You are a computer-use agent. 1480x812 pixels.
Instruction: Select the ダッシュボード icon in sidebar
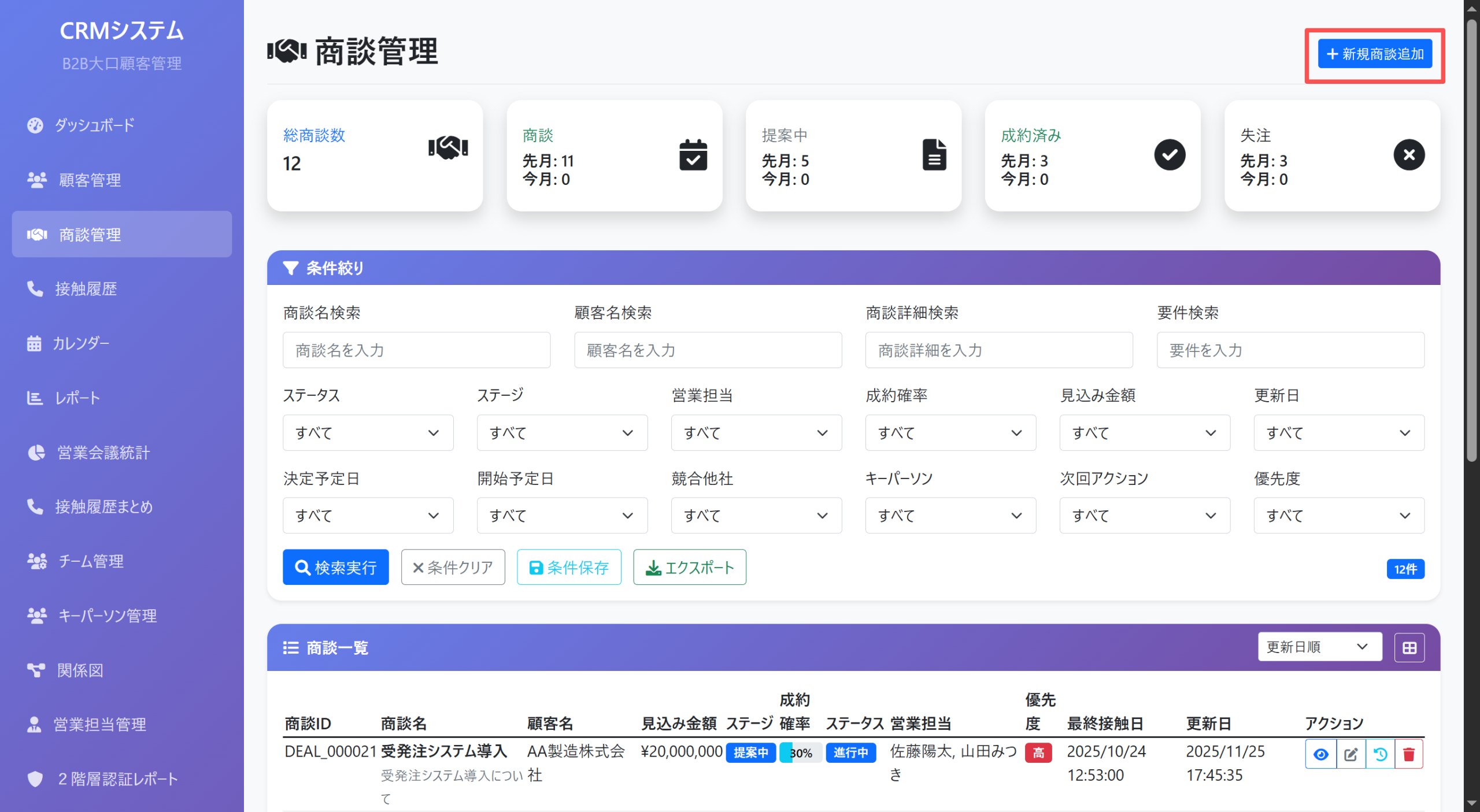coord(35,125)
